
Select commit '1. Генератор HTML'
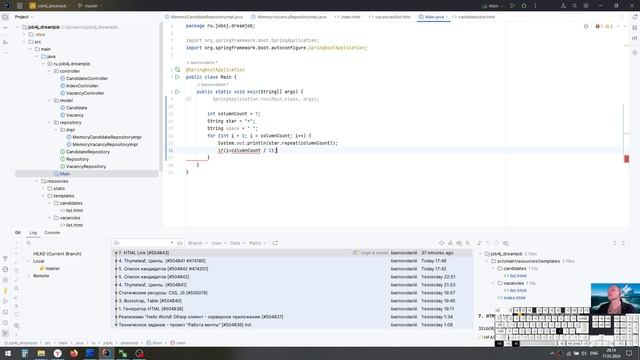(x=292, y=309)
